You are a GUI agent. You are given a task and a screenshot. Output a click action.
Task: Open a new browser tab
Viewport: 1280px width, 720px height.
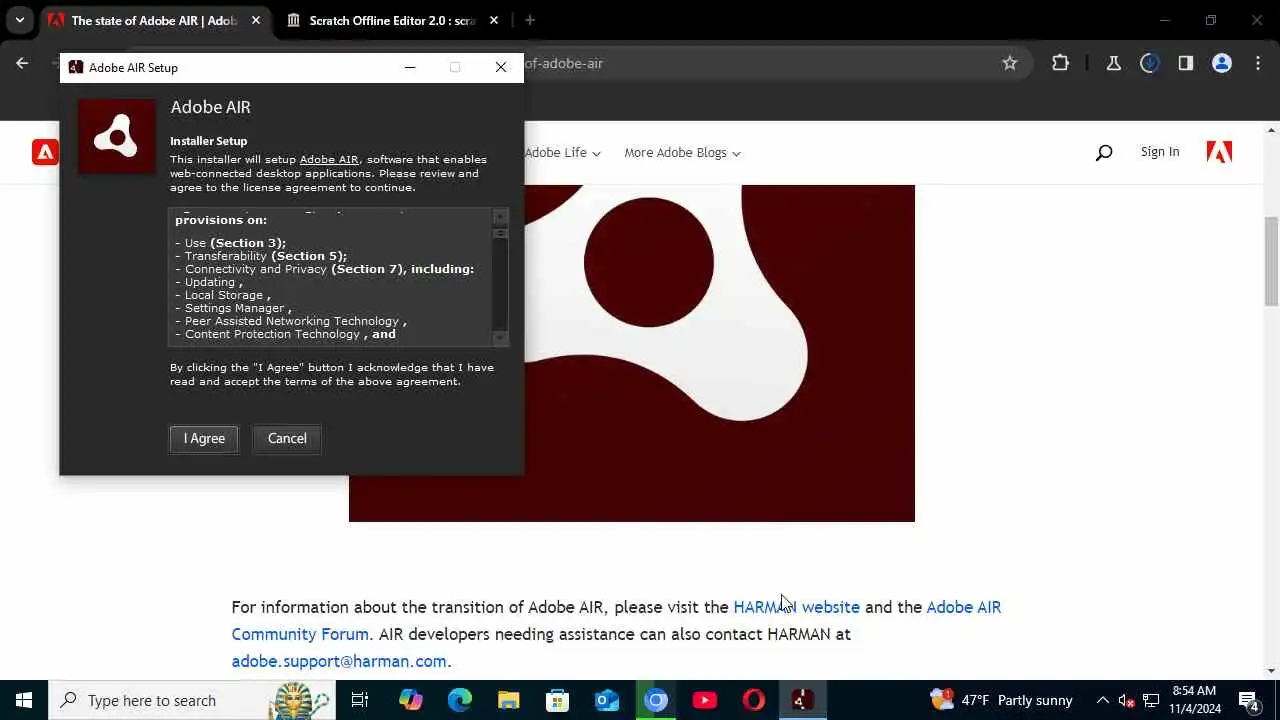(x=530, y=20)
